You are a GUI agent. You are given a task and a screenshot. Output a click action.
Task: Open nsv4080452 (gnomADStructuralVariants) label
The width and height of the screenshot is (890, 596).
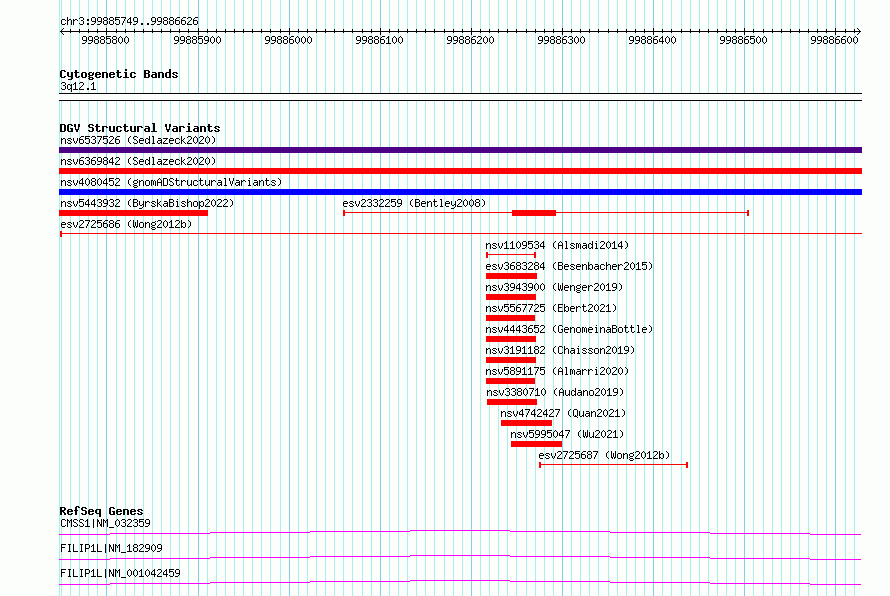(171, 182)
